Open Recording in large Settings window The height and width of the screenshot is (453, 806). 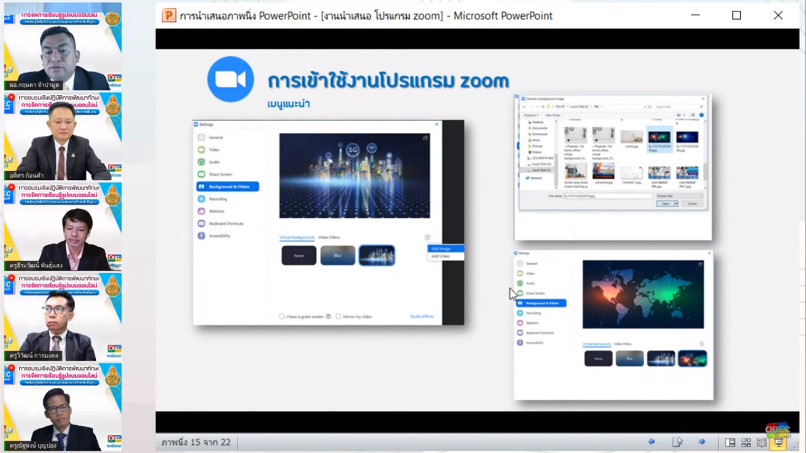click(217, 199)
